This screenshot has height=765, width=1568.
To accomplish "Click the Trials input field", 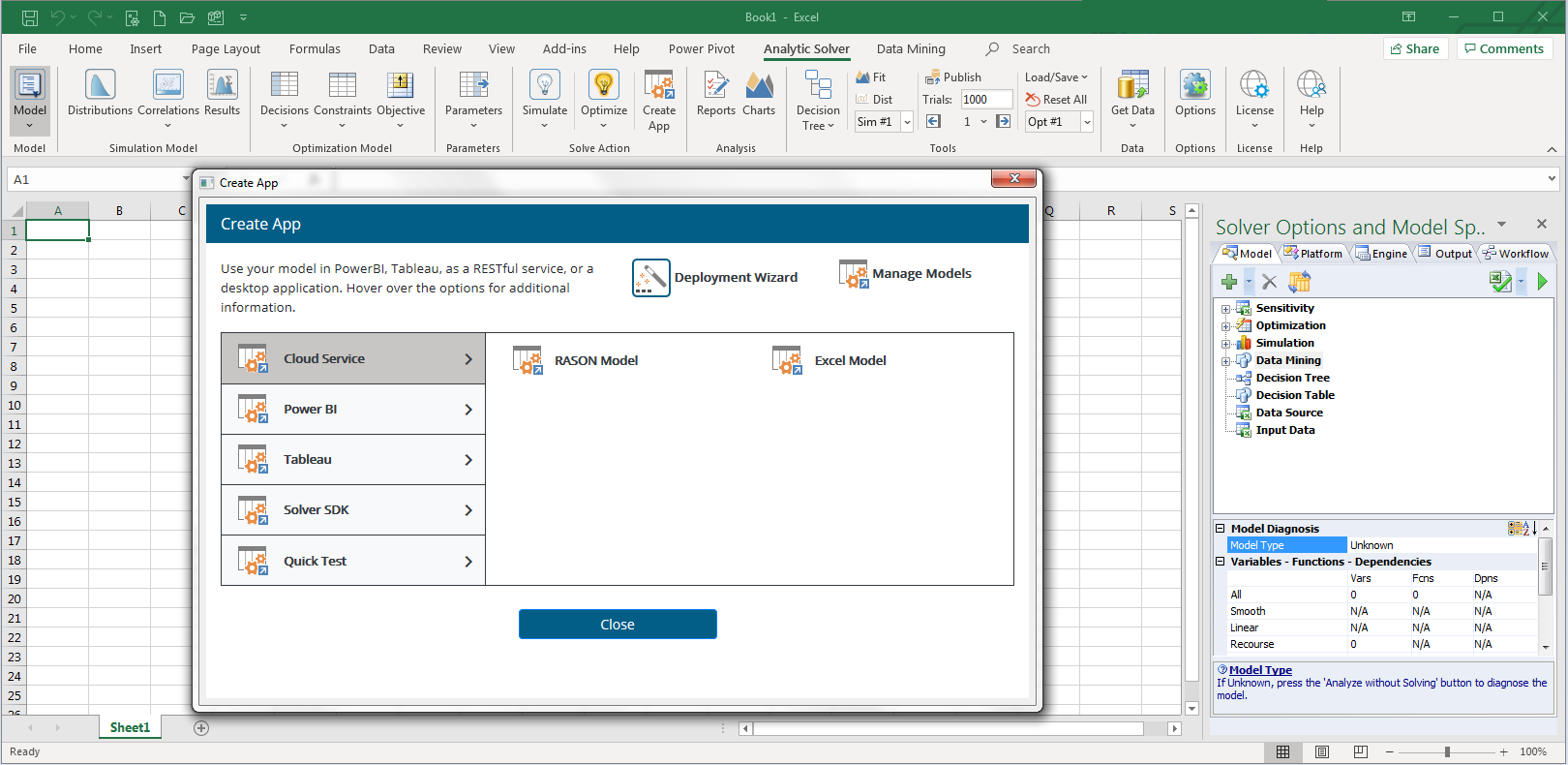I will (x=985, y=100).
